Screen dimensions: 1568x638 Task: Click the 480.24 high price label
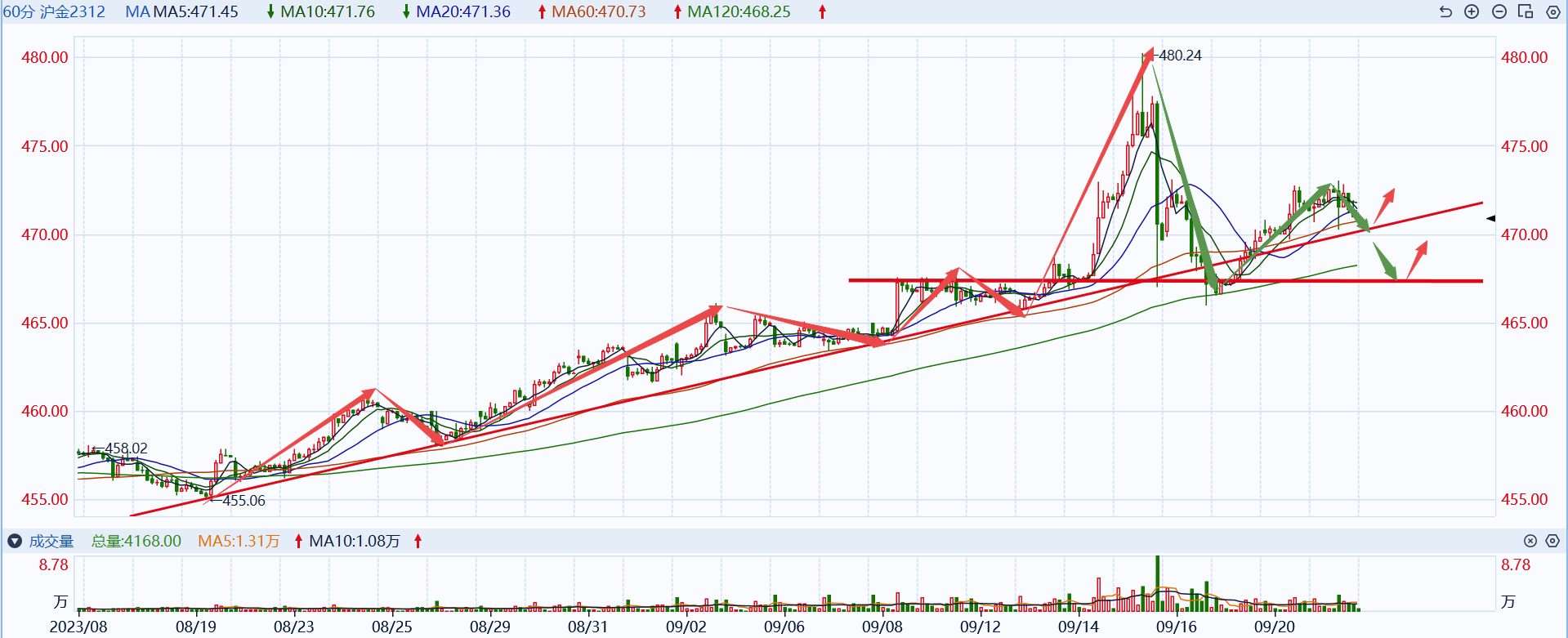click(1180, 56)
